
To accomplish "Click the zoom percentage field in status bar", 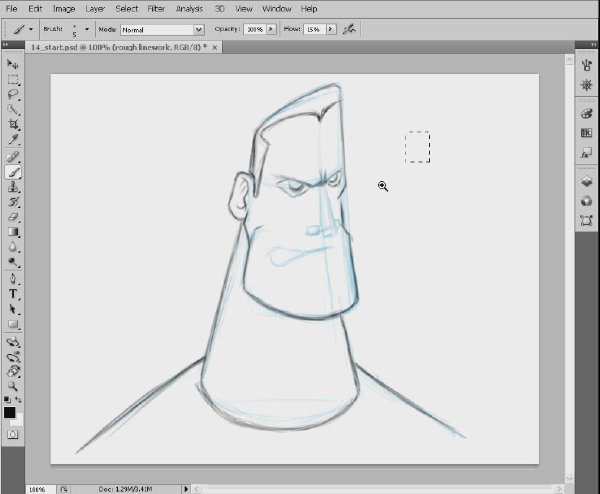I will coord(40,489).
